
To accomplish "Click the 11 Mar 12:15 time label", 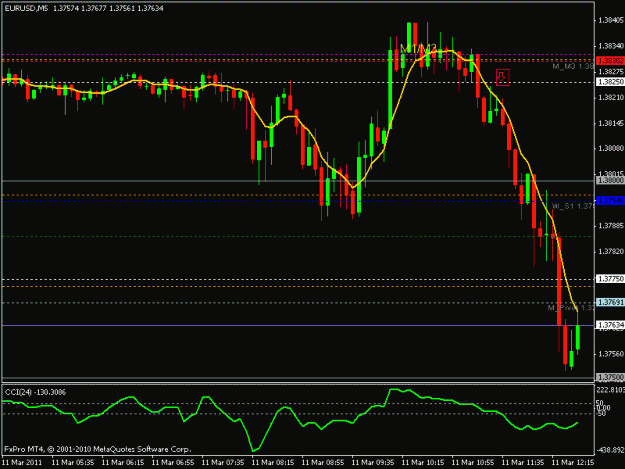I will tap(573, 463).
